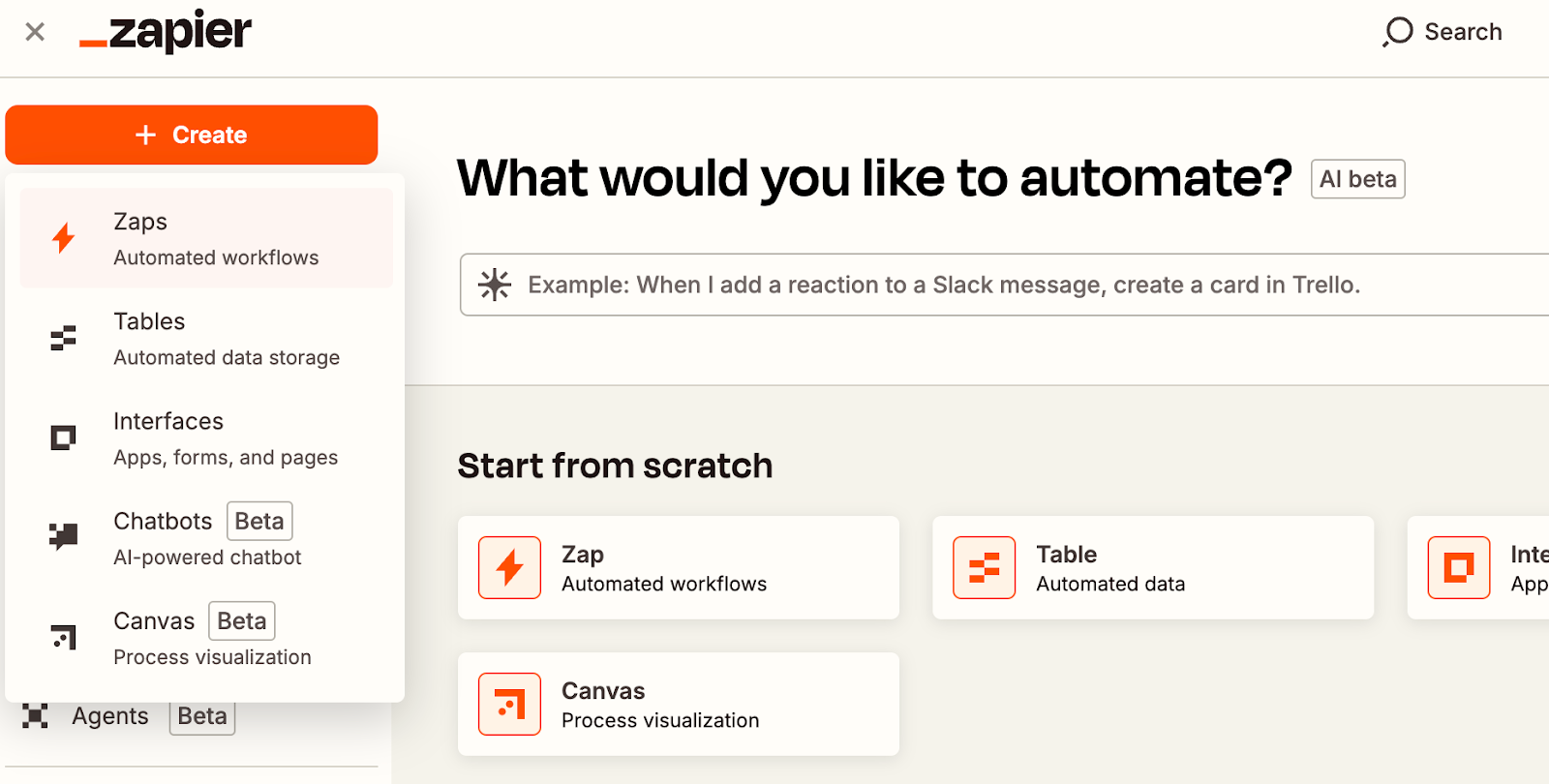Type in the automation prompt input field

click(968, 285)
